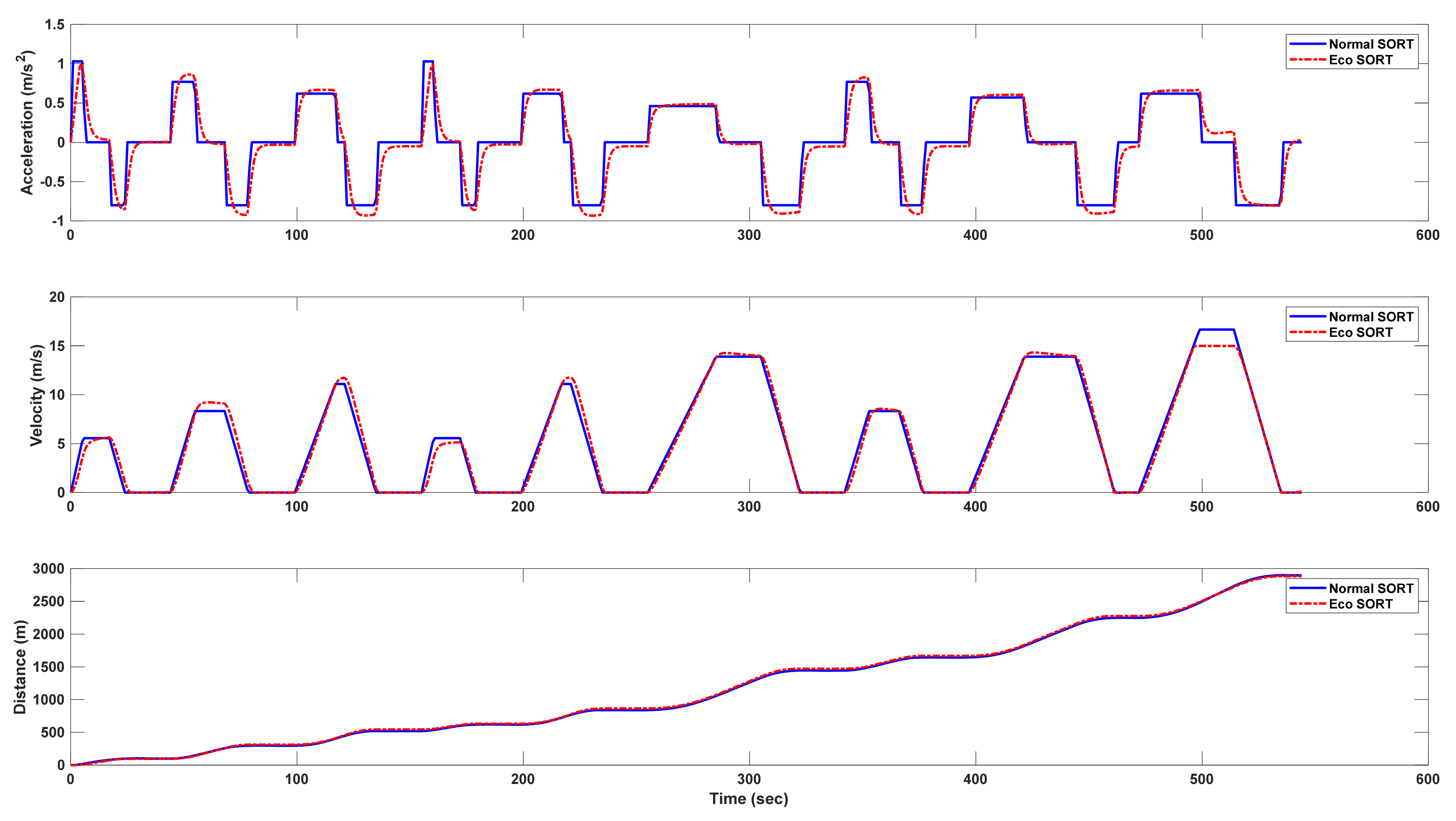Click blue velocity plateau above 15 m/s

click(x=1216, y=330)
